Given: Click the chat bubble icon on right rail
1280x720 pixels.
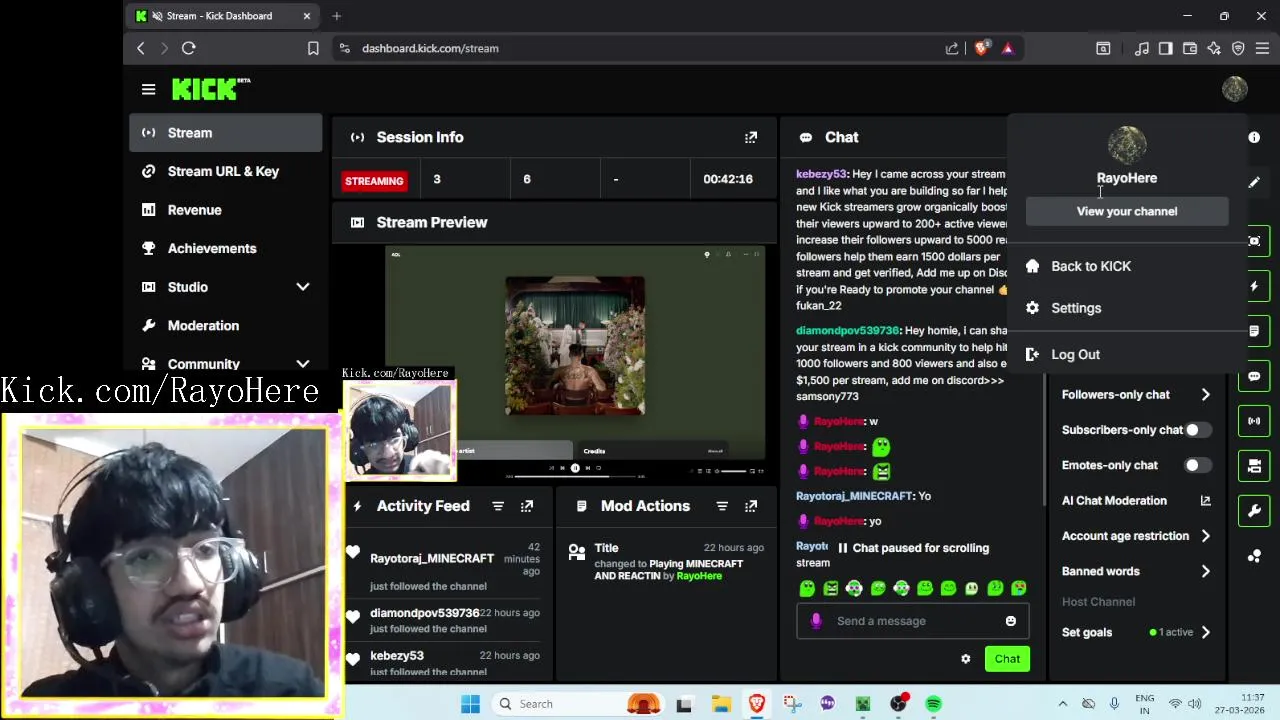Looking at the screenshot, I should click(x=1254, y=376).
